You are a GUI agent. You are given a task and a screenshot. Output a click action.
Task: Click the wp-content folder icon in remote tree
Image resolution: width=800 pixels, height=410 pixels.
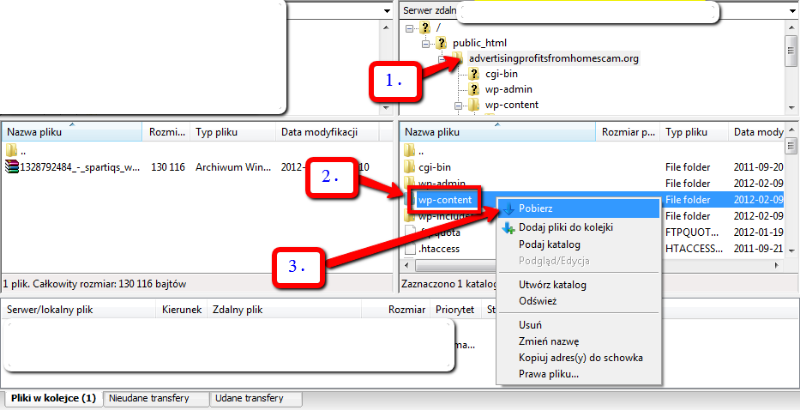click(x=474, y=104)
